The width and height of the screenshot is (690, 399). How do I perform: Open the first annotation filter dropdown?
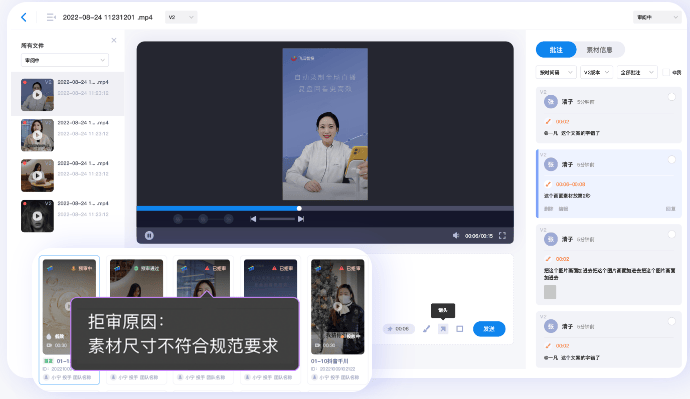556,72
